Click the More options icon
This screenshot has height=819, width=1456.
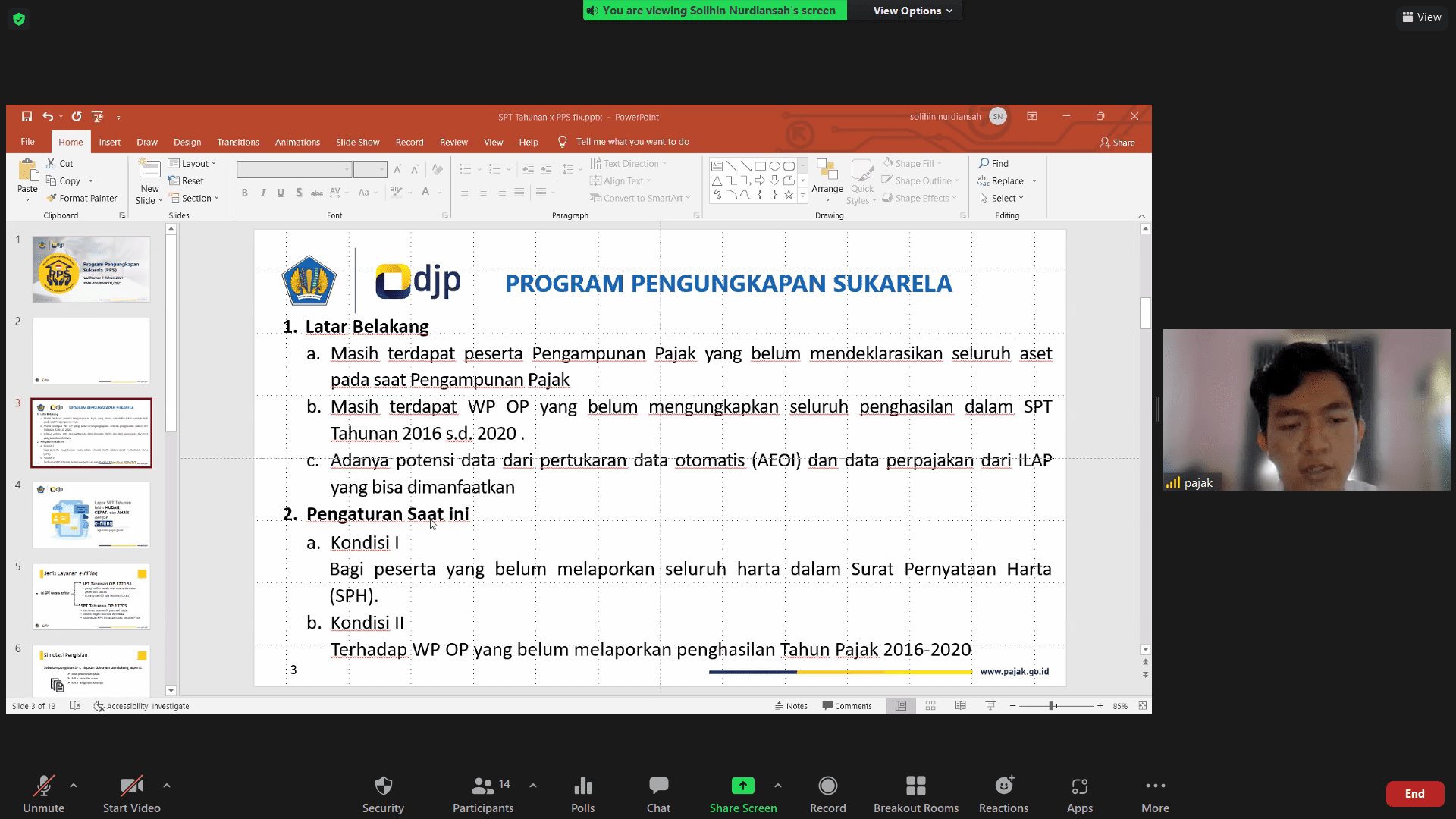point(1155,793)
